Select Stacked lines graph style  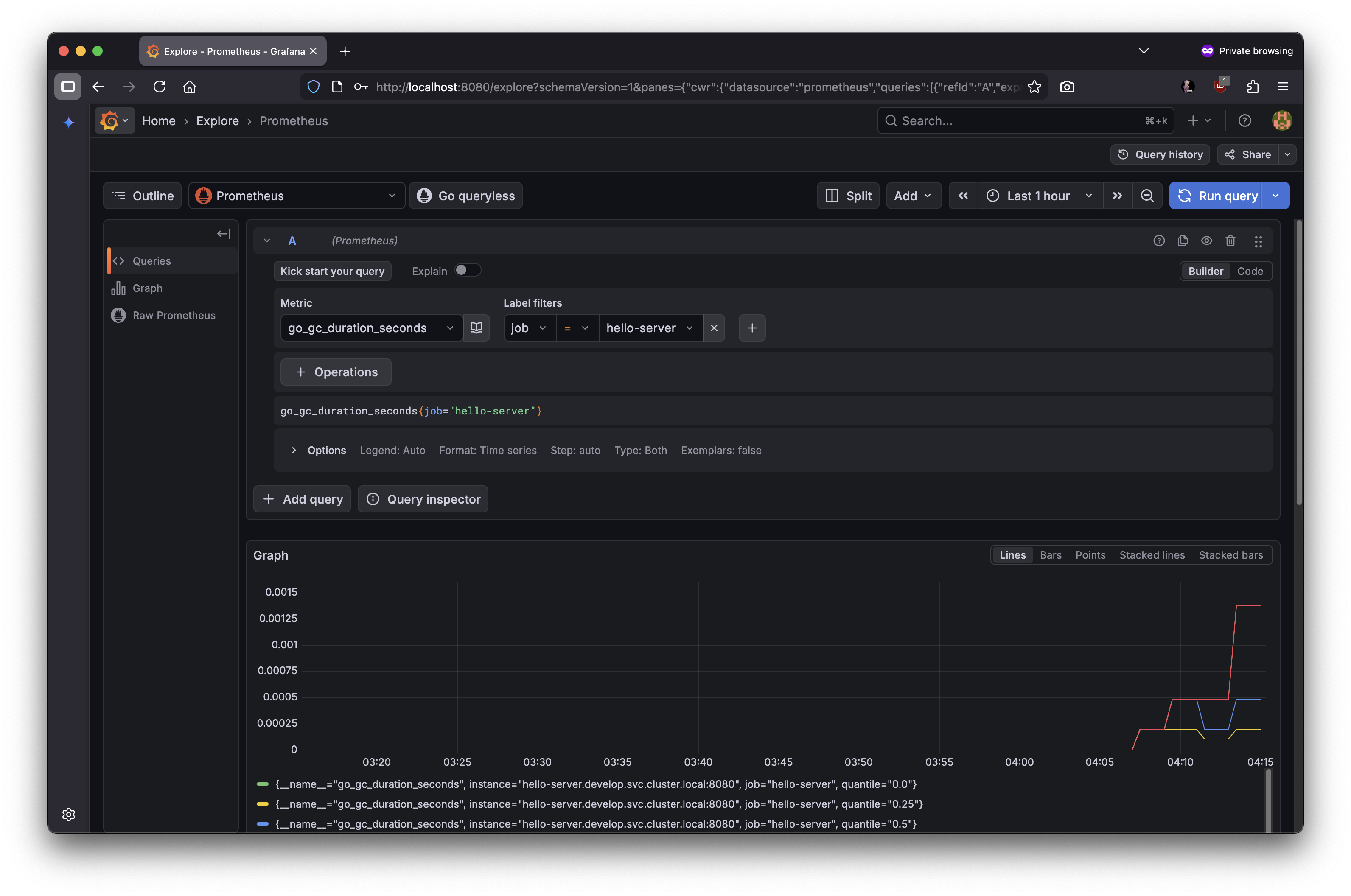[x=1152, y=555]
